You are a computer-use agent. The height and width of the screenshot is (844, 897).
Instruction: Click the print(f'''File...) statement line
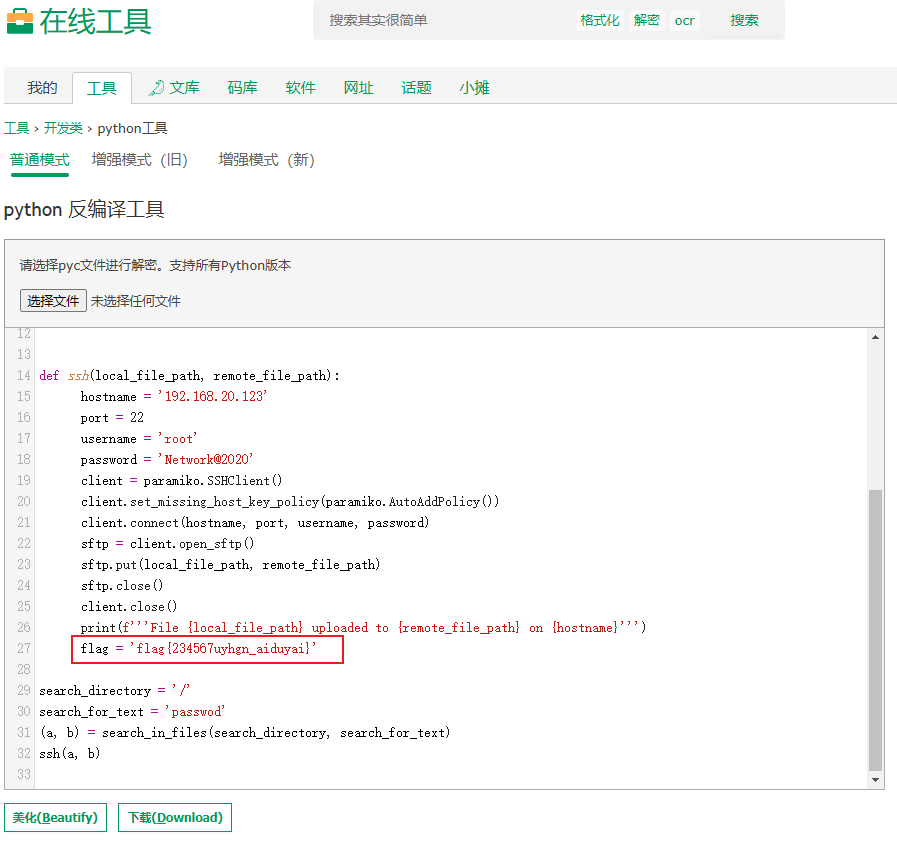[363, 628]
